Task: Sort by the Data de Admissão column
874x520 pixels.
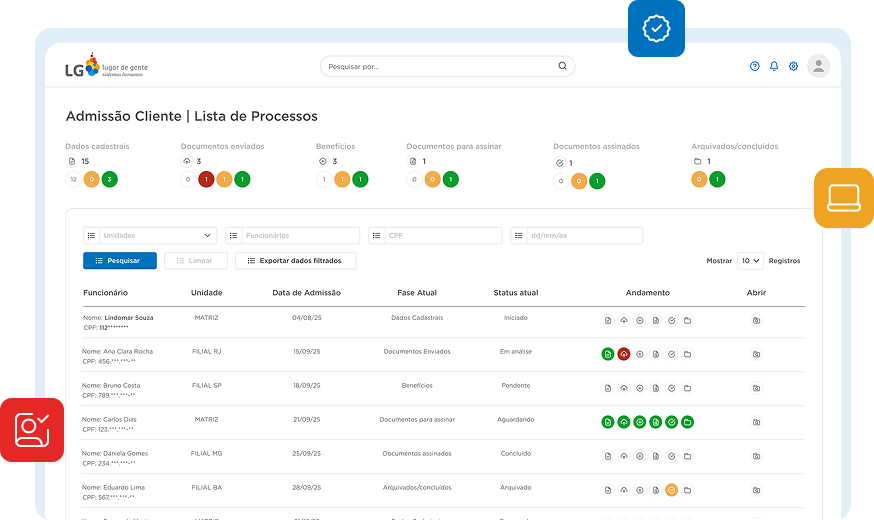Action: click(306, 293)
